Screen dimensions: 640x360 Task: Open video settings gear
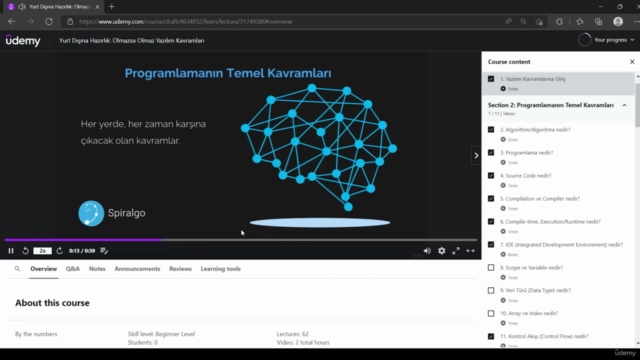point(442,251)
